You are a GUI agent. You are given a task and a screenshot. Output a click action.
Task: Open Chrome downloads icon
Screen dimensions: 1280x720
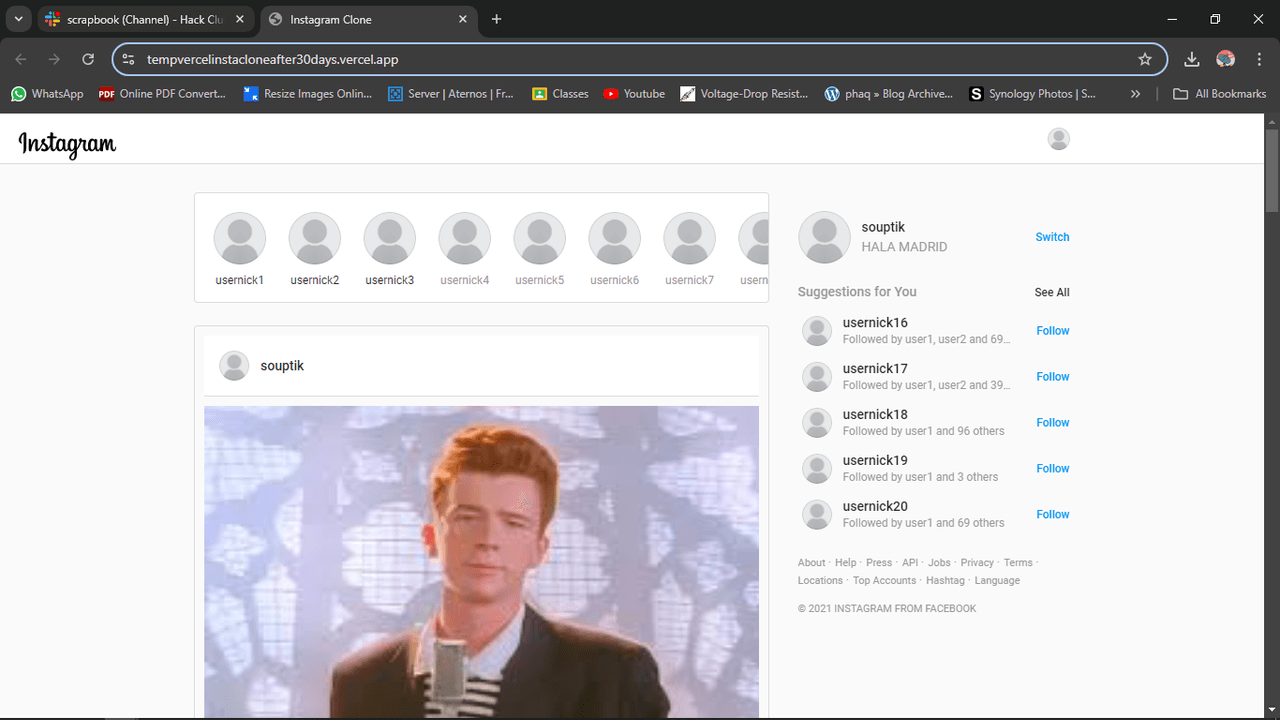(x=1191, y=59)
